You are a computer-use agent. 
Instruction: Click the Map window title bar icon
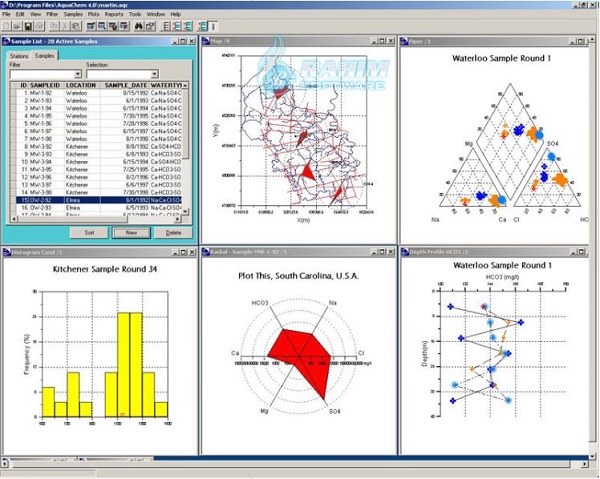pyautogui.click(x=206, y=41)
